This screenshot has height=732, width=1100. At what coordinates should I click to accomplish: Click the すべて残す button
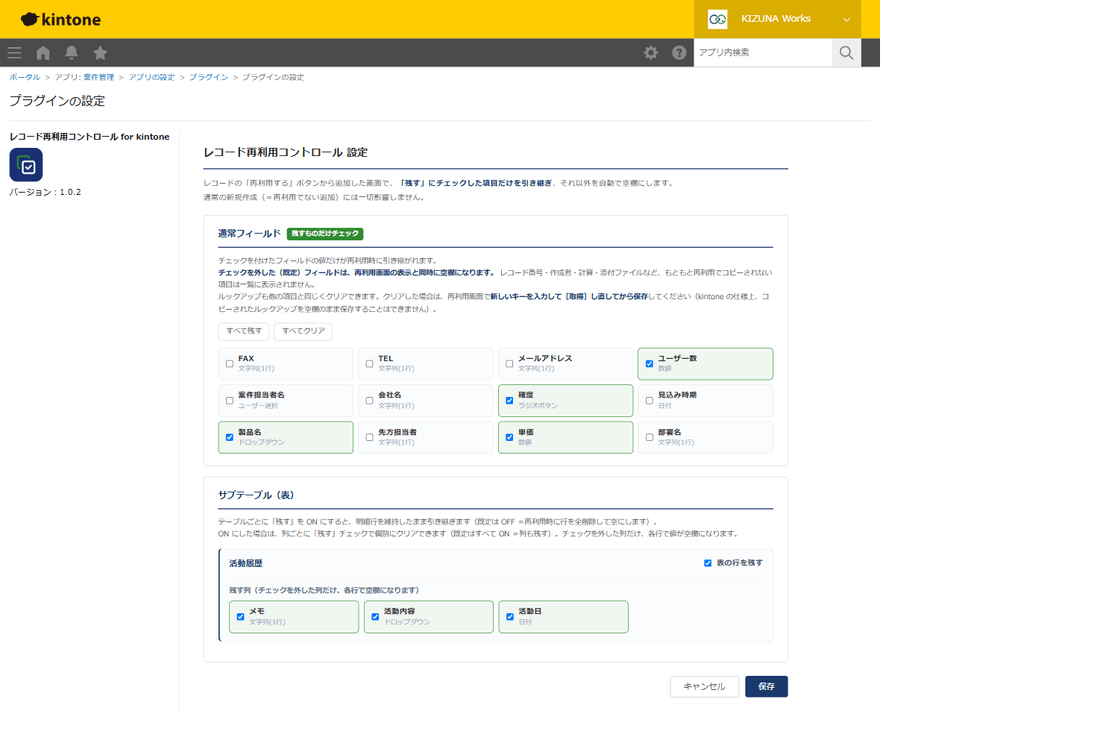click(243, 331)
